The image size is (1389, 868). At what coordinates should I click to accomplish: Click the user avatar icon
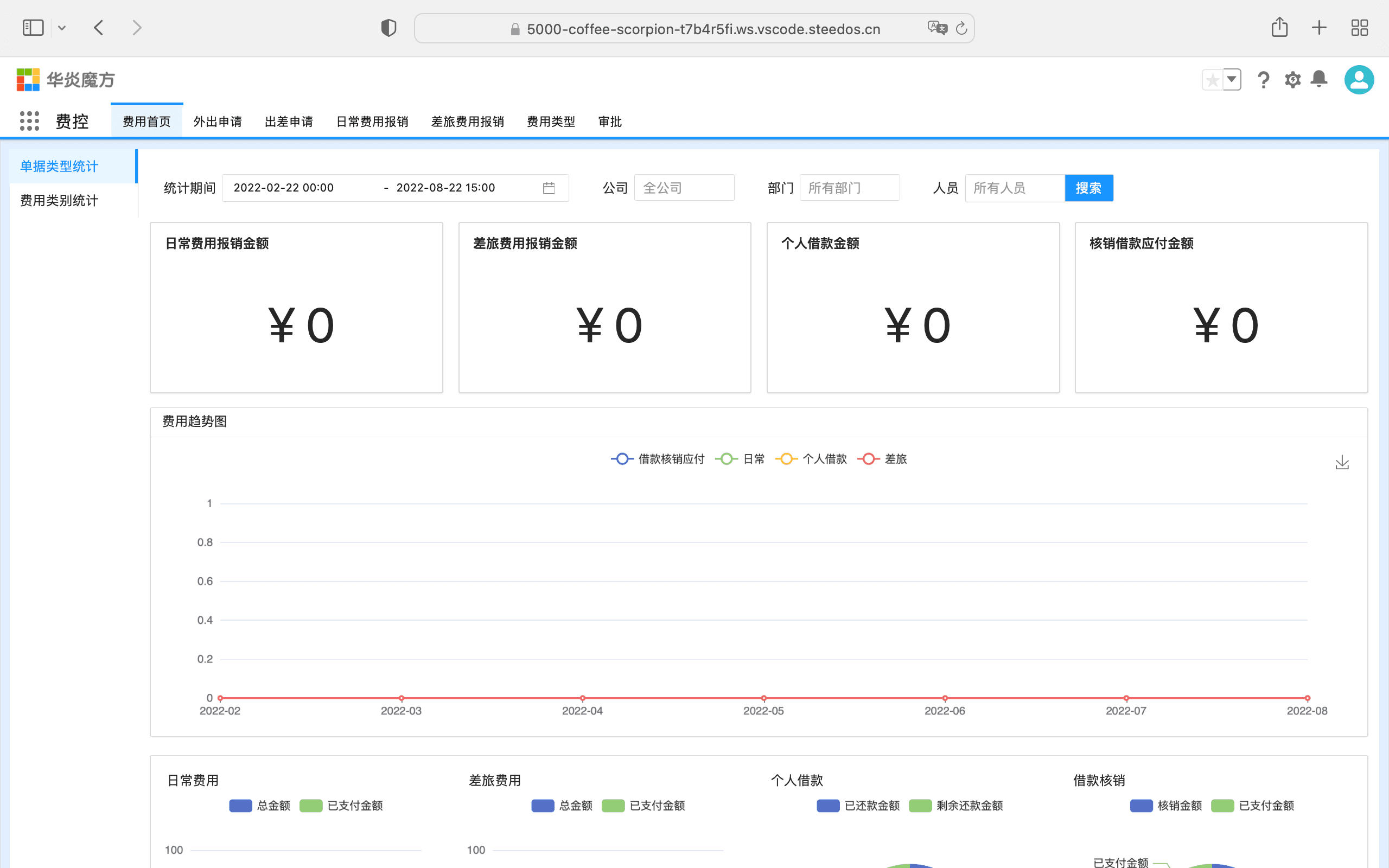pos(1359,80)
